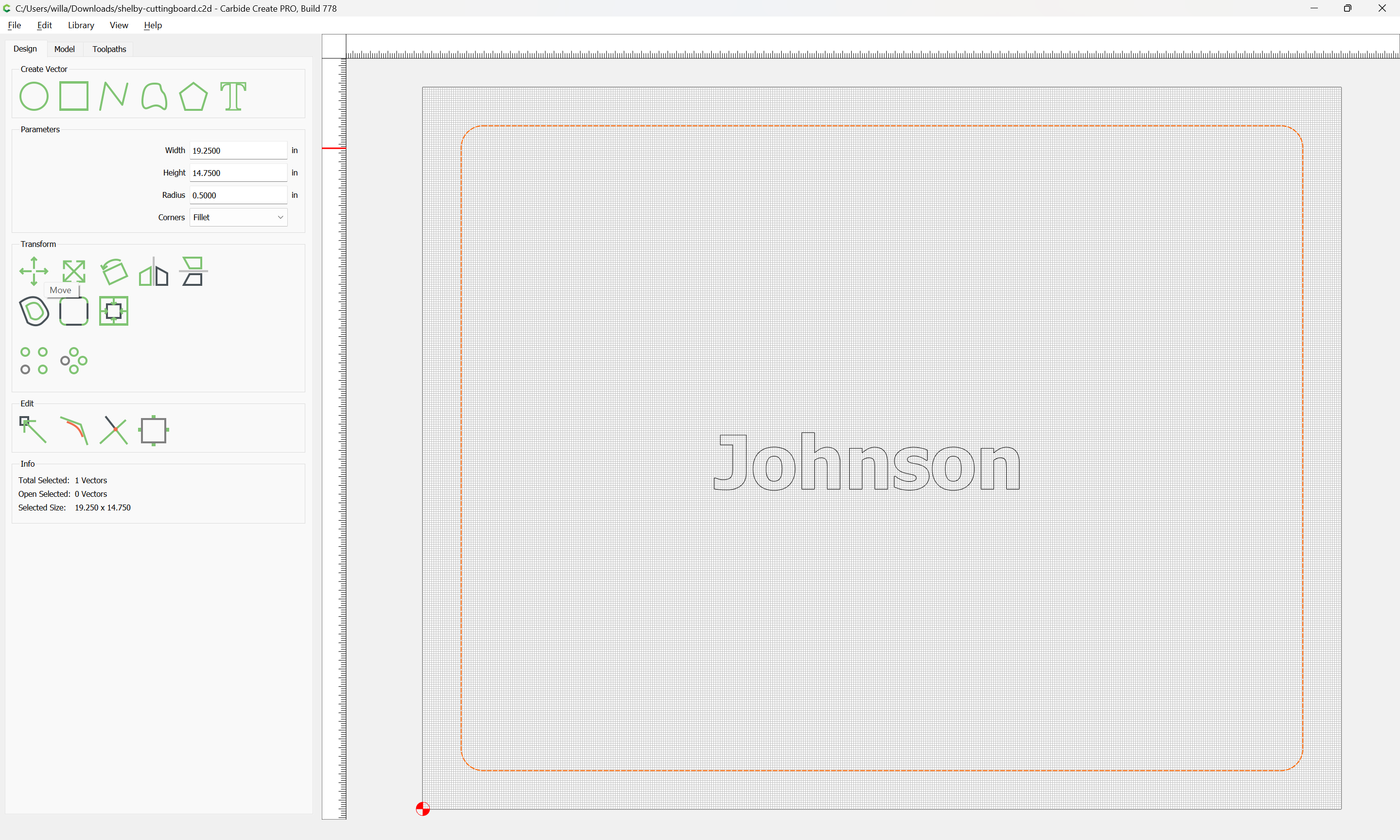Click the Height input field

click(238, 173)
